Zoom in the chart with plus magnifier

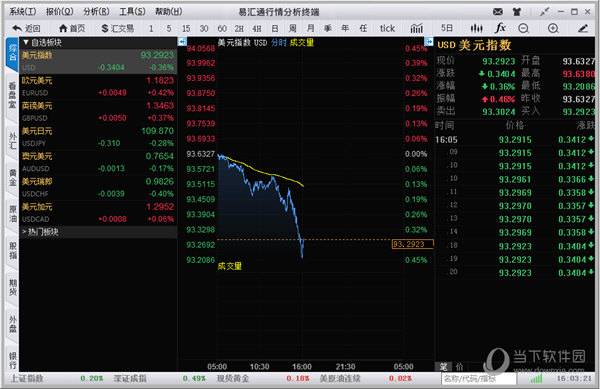[553, 28]
